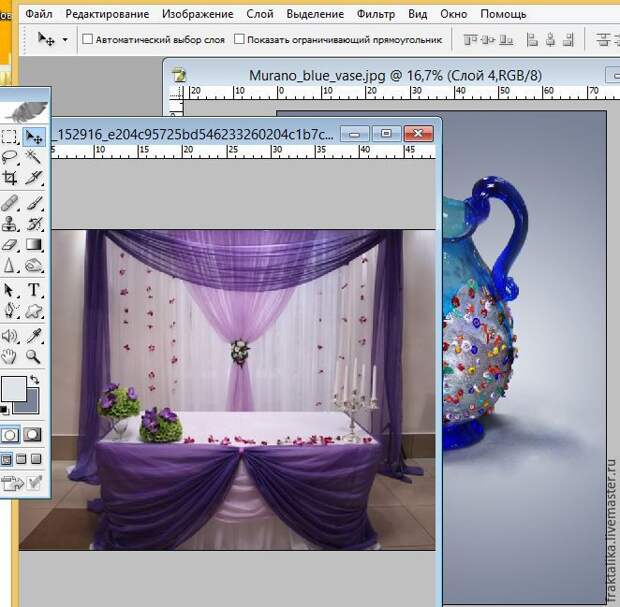Swap foreground and background colors

35,380
